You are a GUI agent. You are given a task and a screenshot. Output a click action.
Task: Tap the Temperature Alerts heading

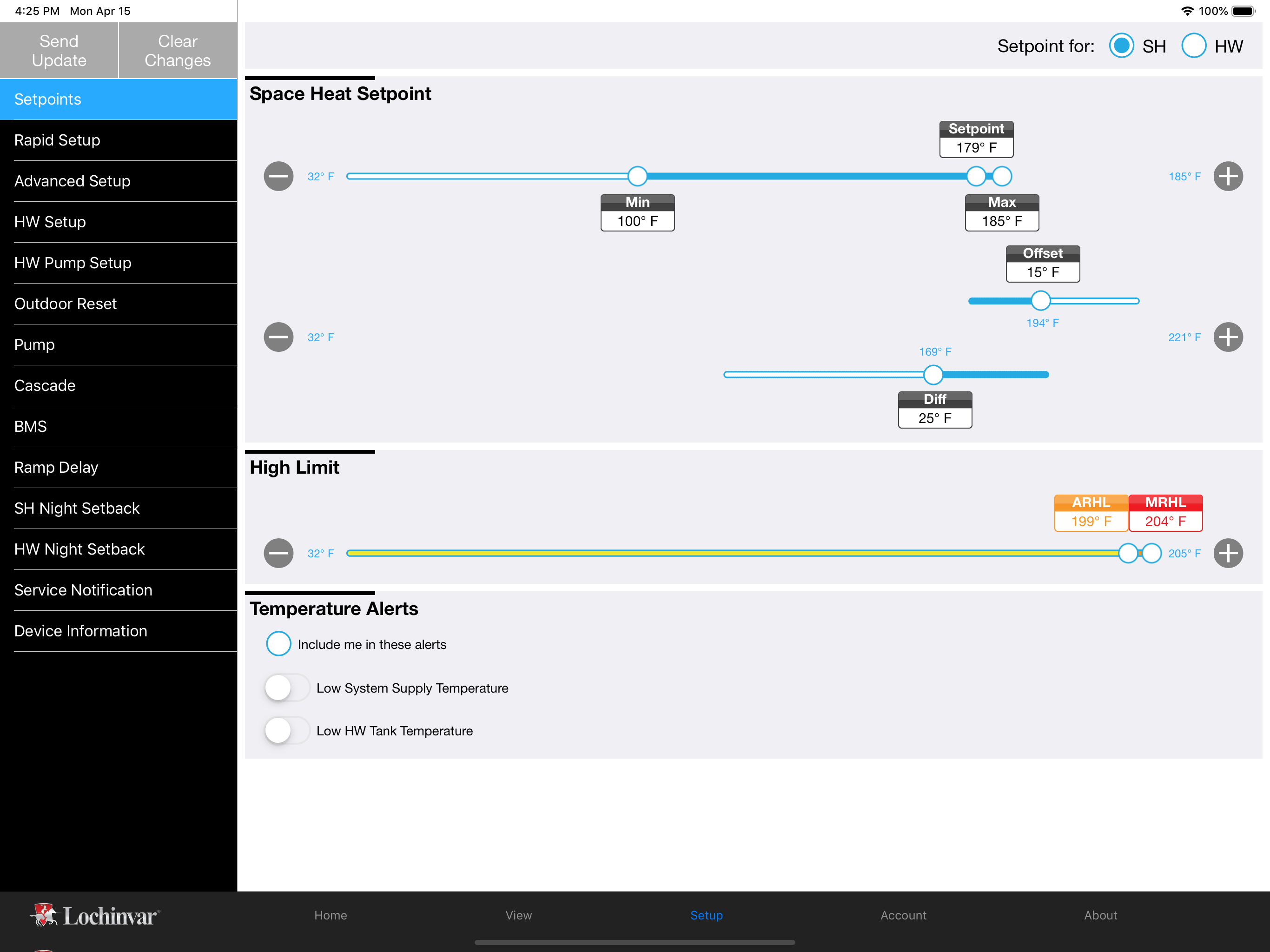pos(334,608)
